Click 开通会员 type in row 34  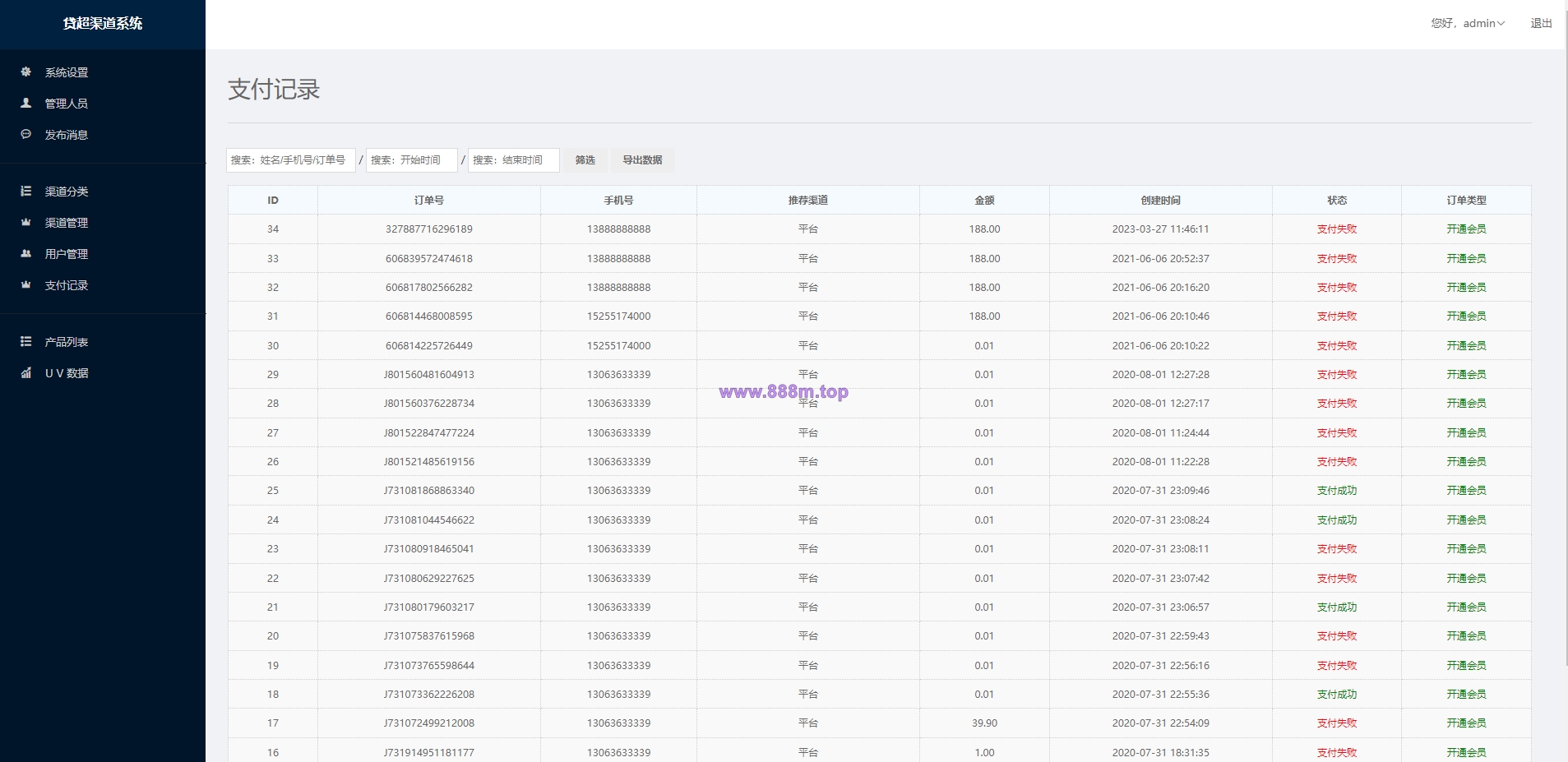[1467, 229]
